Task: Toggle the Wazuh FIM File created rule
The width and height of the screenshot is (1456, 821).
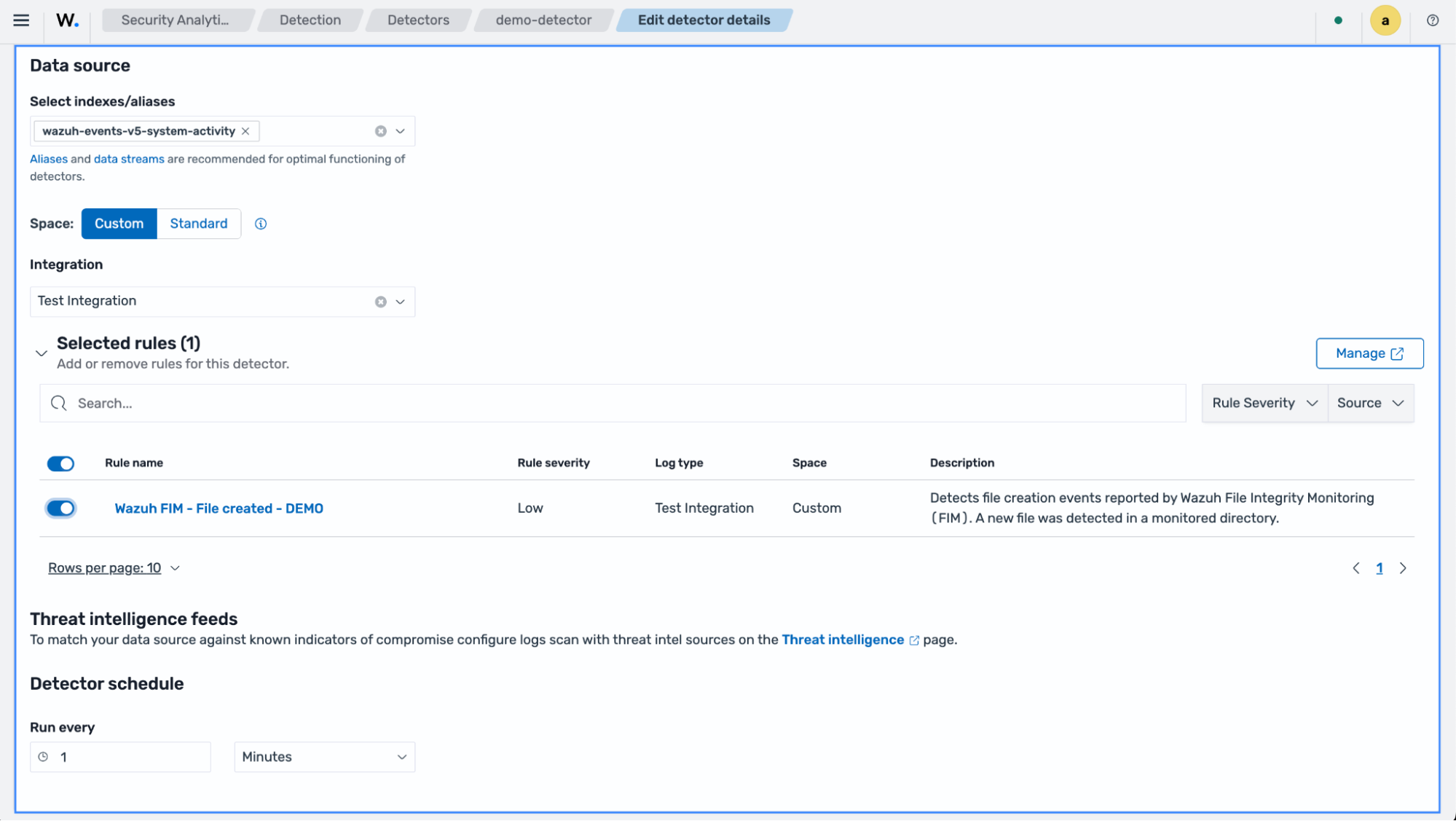Action: [x=60, y=508]
